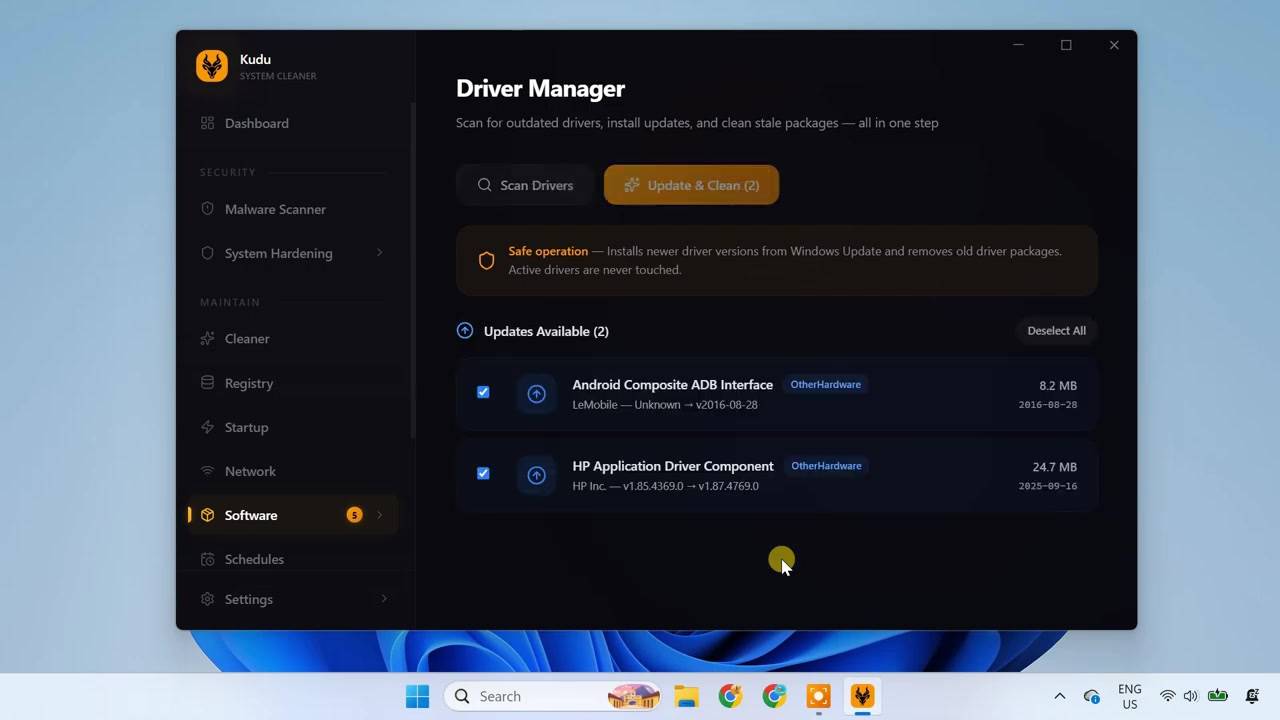Screen dimensions: 1280x720
Task: Open Dashboard via its grid icon
Action: click(x=207, y=123)
